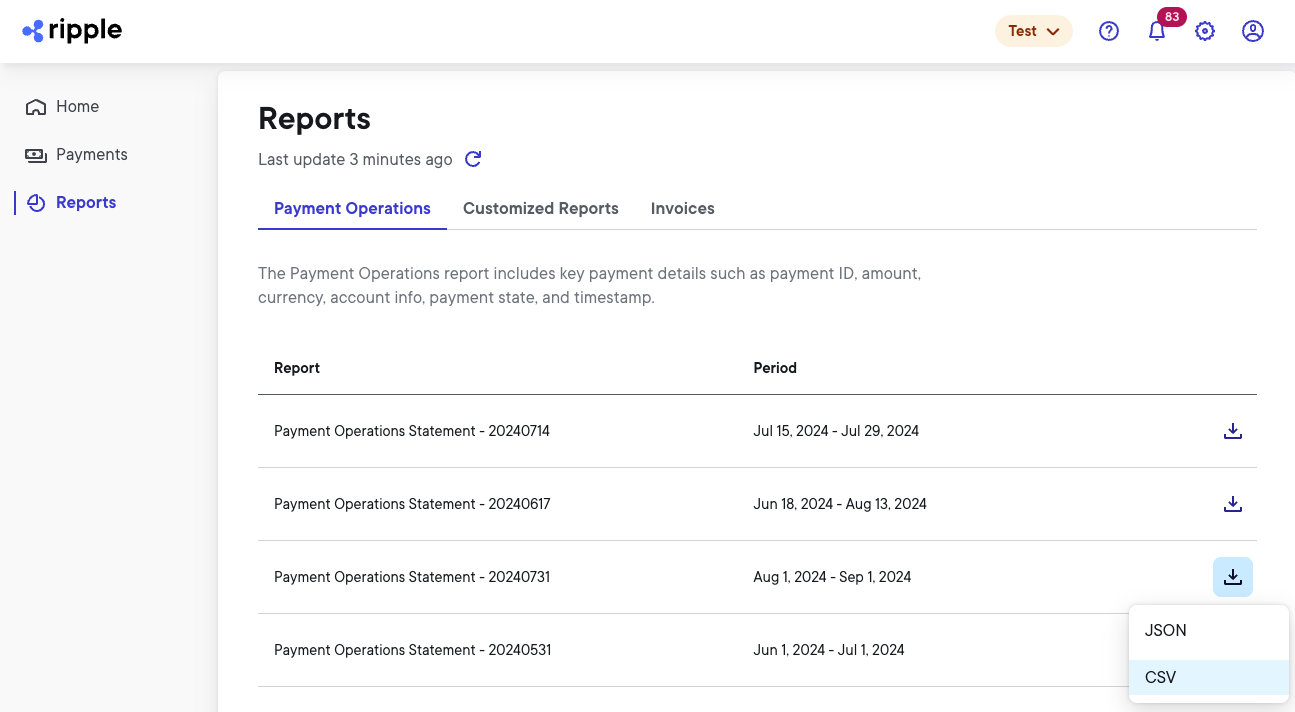Open the settings gear icon

(1205, 31)
